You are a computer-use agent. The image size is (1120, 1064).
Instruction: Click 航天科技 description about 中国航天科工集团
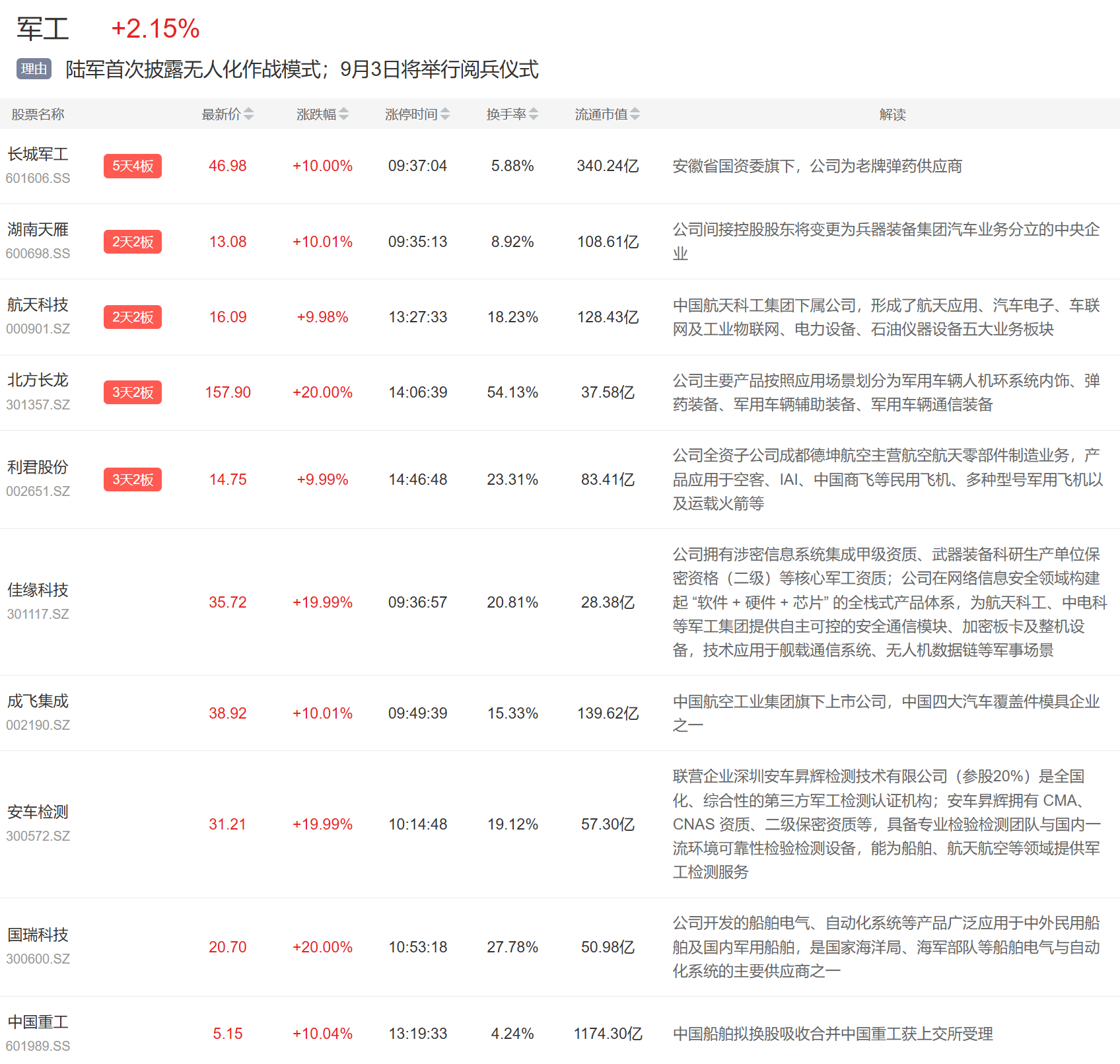pos(886,317)
